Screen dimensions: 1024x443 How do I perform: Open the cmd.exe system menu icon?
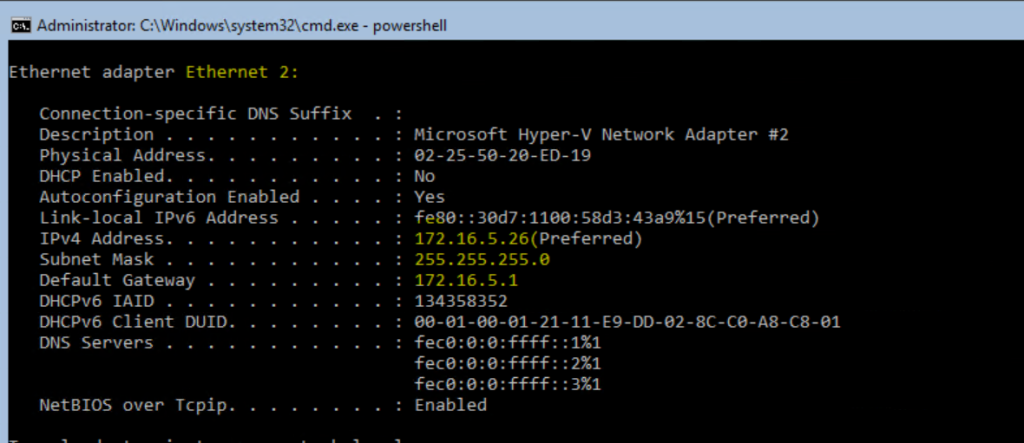coord(22,26)
